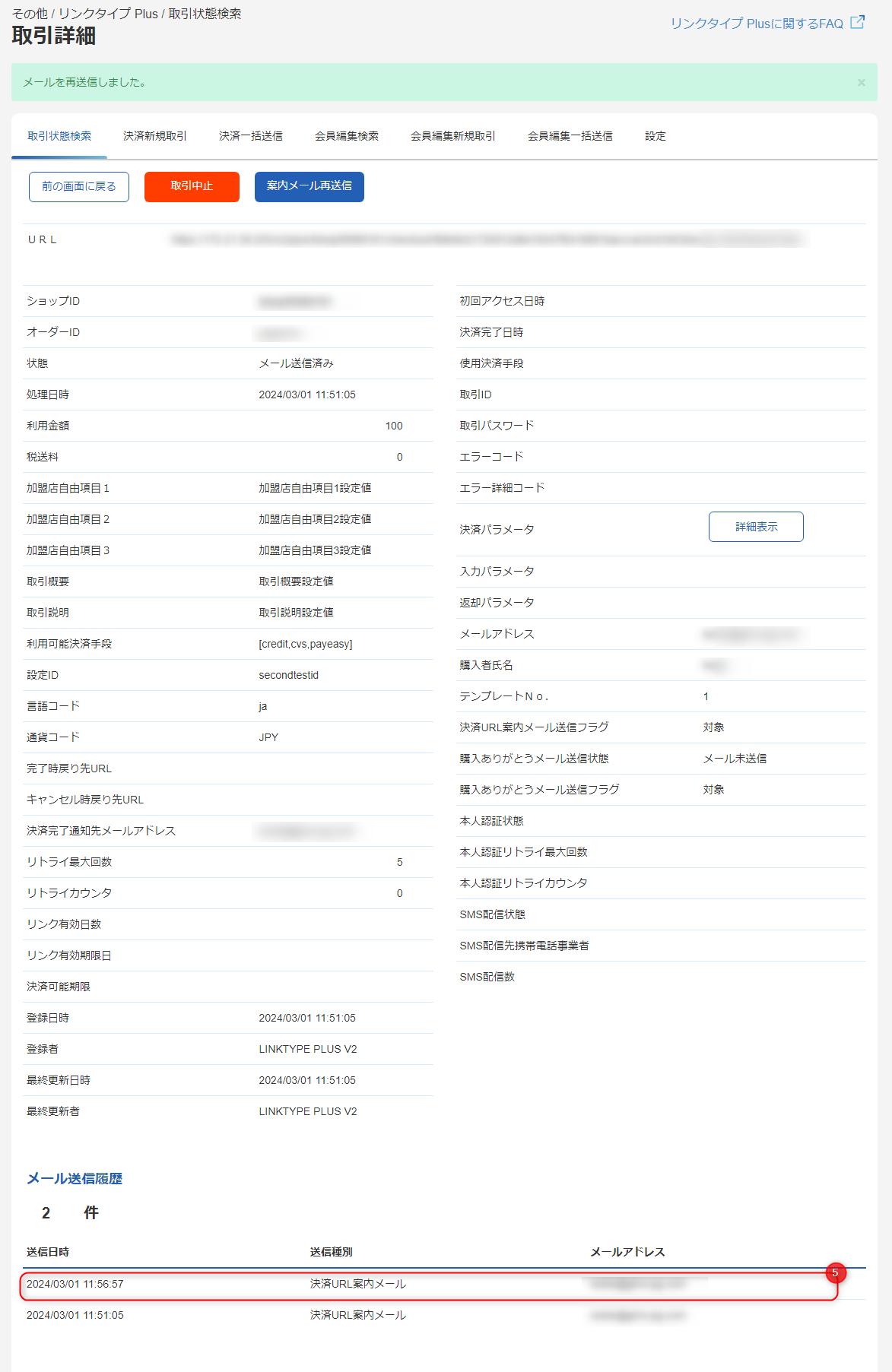Click the 利用金額 value 100
This screenshot has height=1372, width=892.
coord(394,426)
